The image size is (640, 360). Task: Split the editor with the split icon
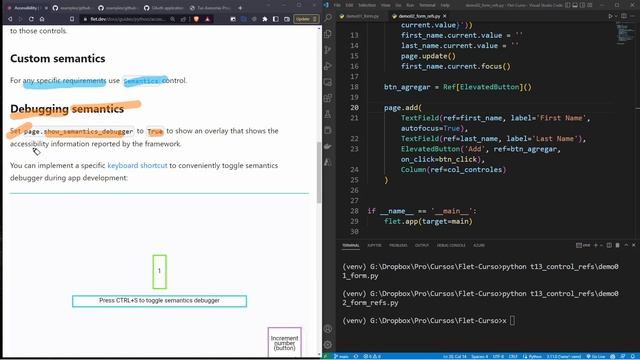point(624,16)
